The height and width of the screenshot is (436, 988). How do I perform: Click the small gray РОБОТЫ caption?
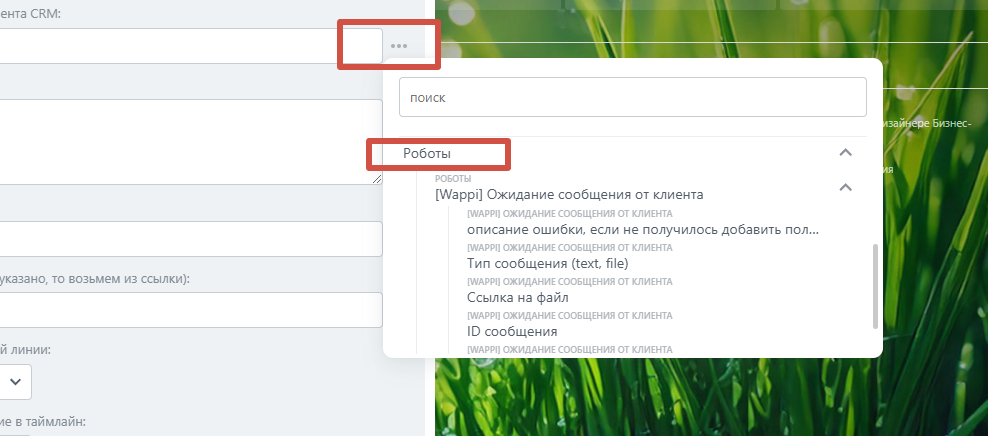[453, 179]
